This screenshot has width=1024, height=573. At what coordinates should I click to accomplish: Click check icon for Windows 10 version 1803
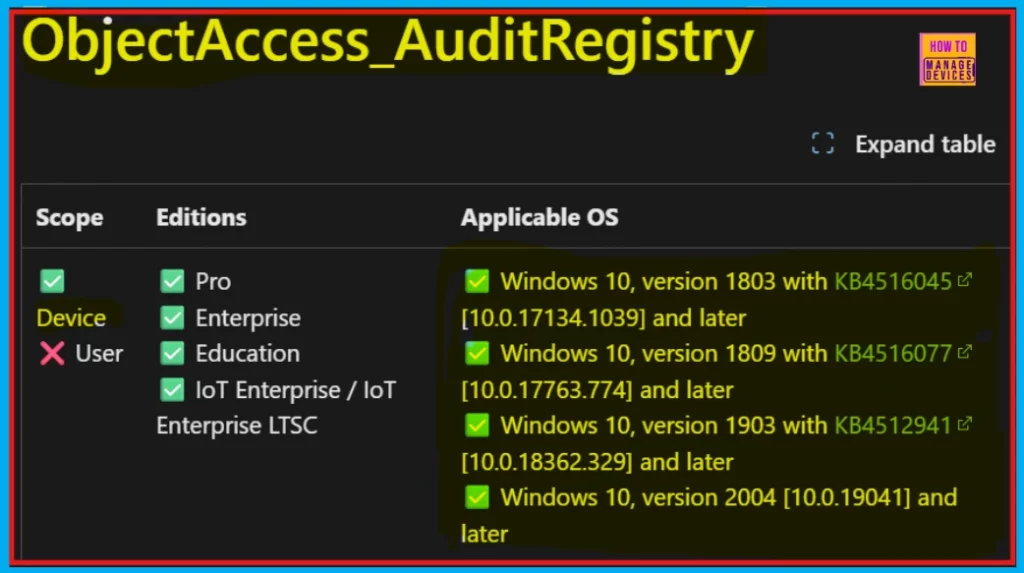(477, 281)
